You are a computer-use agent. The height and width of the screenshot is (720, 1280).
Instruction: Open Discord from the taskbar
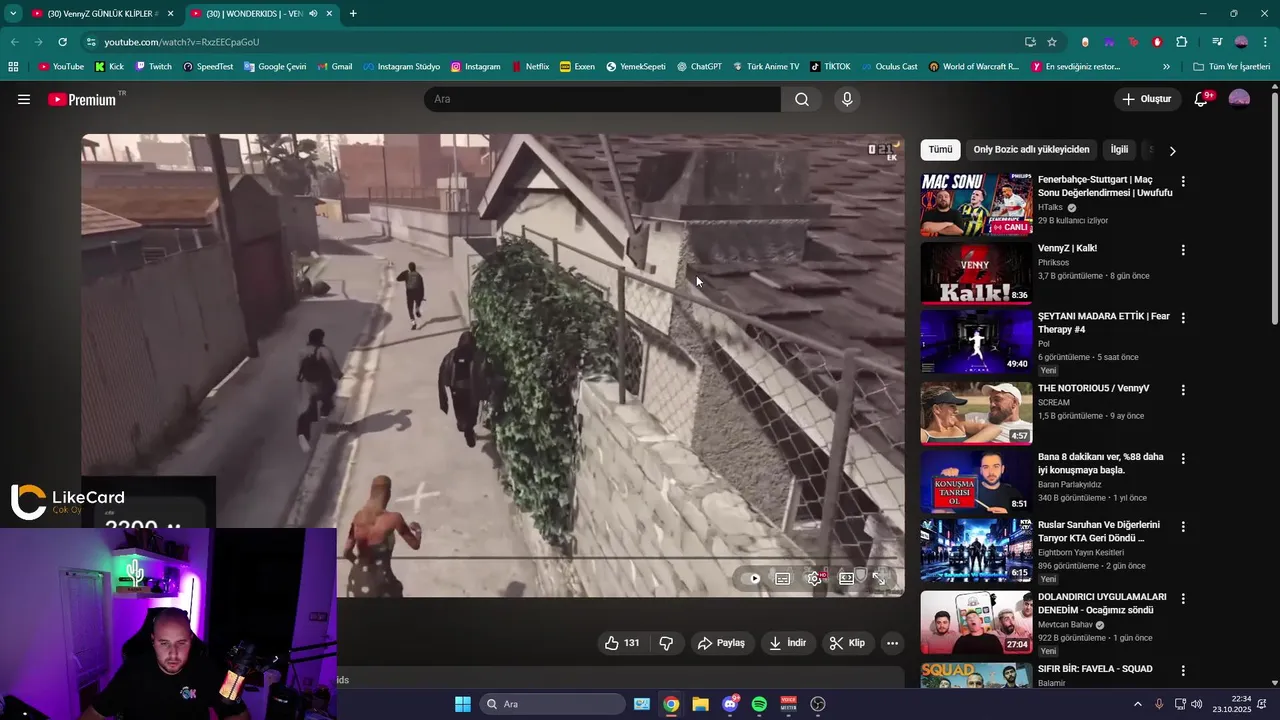click(730, 704)
